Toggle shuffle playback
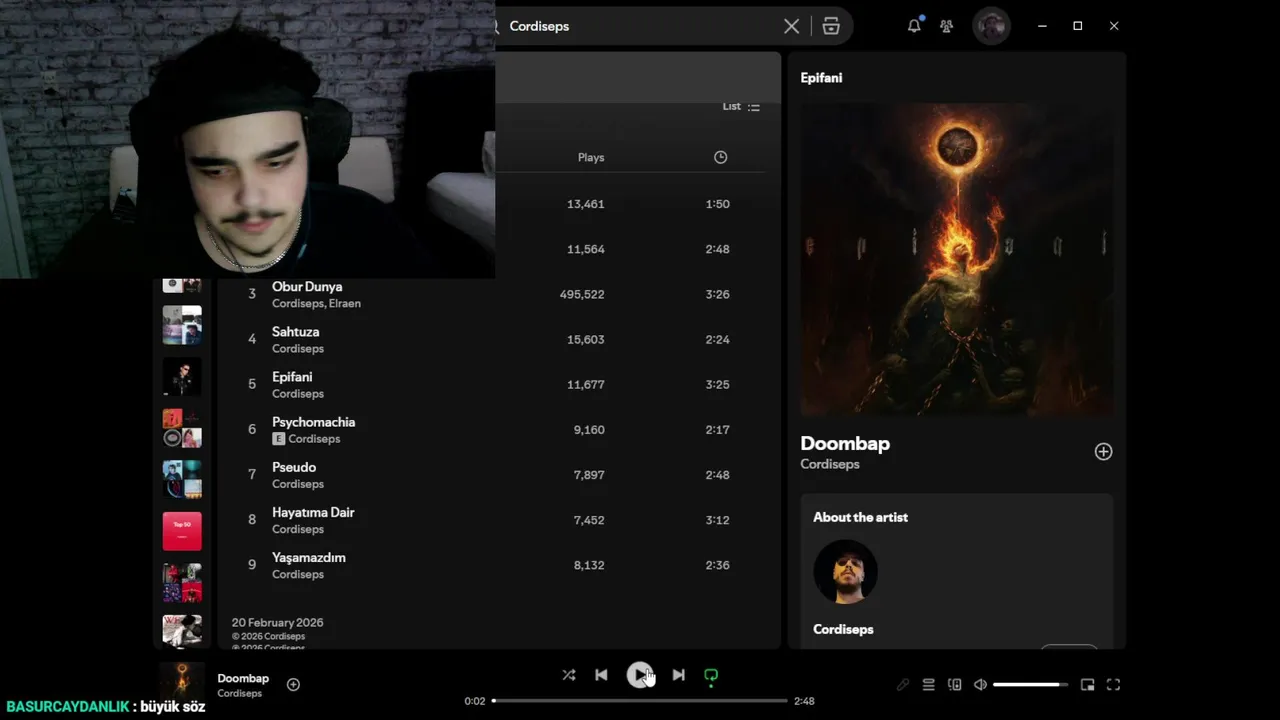 pos(569,675)
